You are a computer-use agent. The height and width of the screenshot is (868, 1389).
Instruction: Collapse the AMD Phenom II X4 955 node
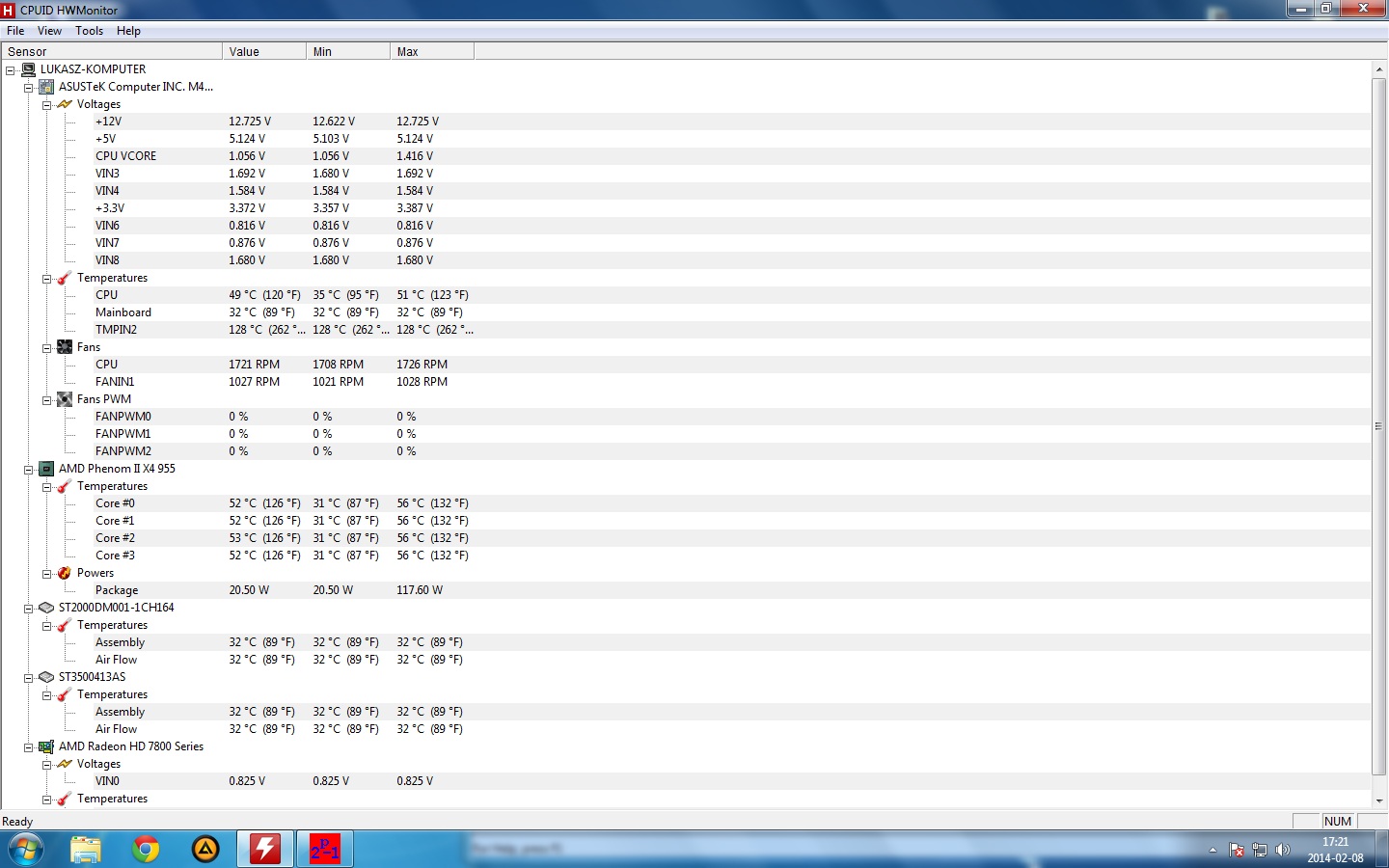[29, 470]
